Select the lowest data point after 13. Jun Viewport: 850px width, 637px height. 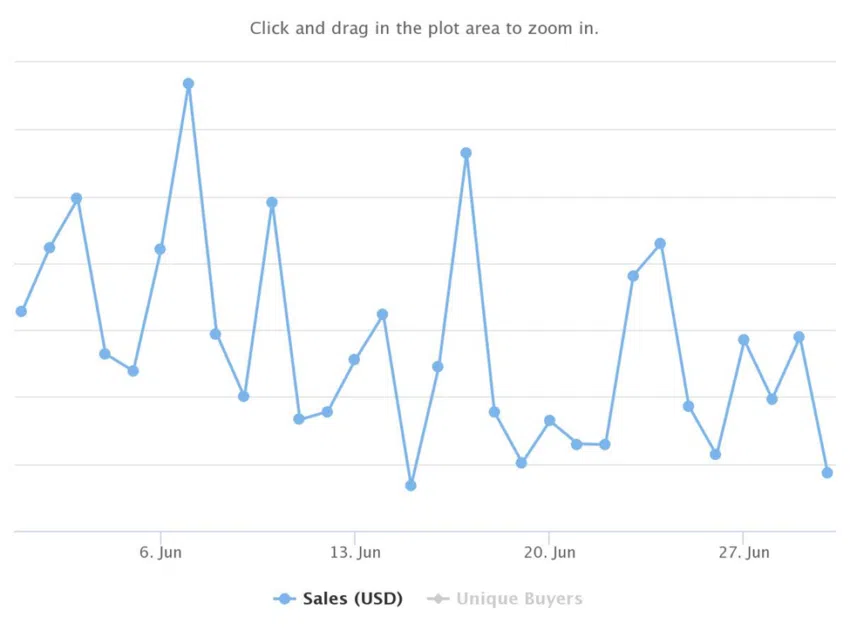[x=410, y=485]
